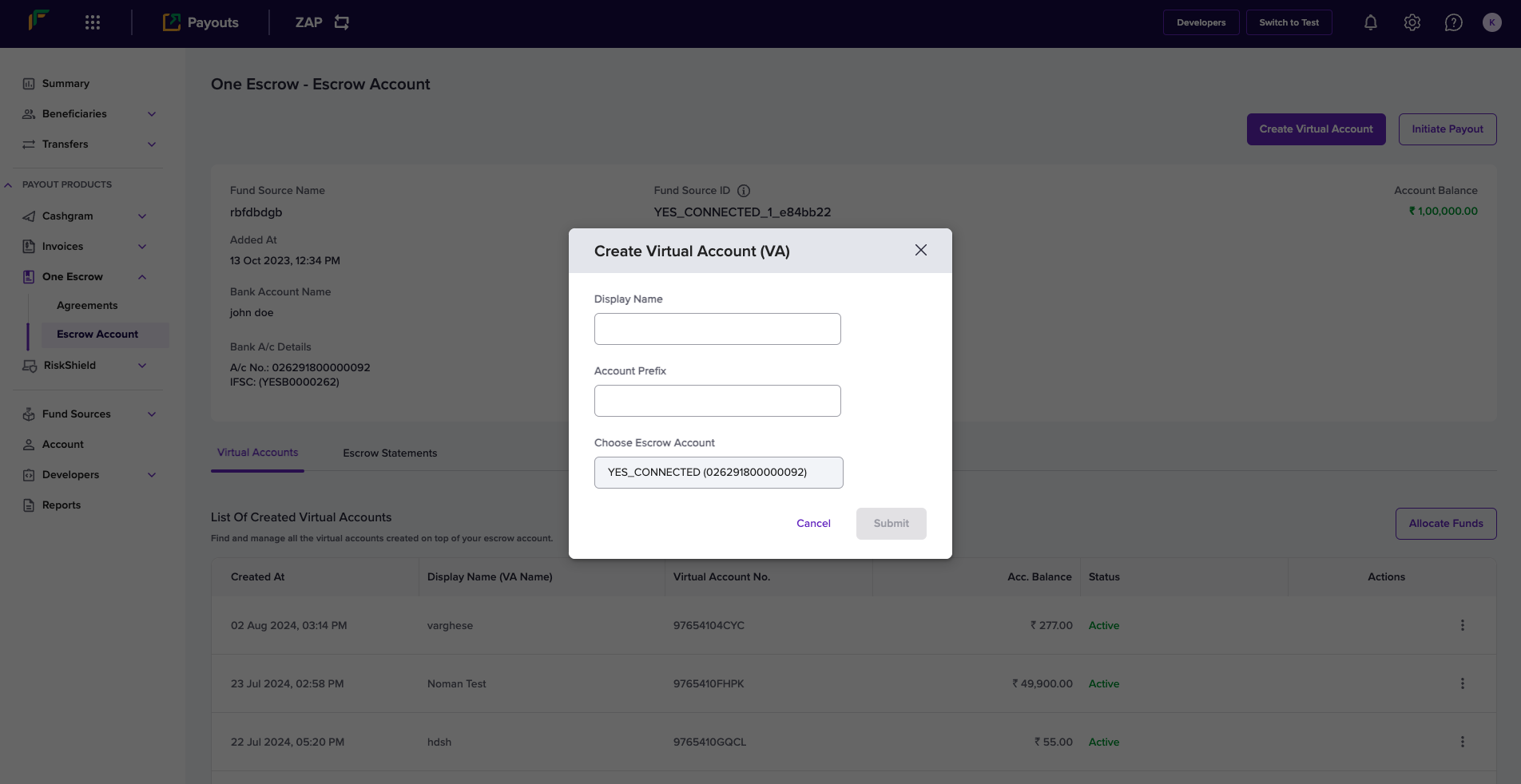Open the Escrow Account submenu item
Image resolution: width=1521 pixels, height=784 pixels.
coord(105,335)
